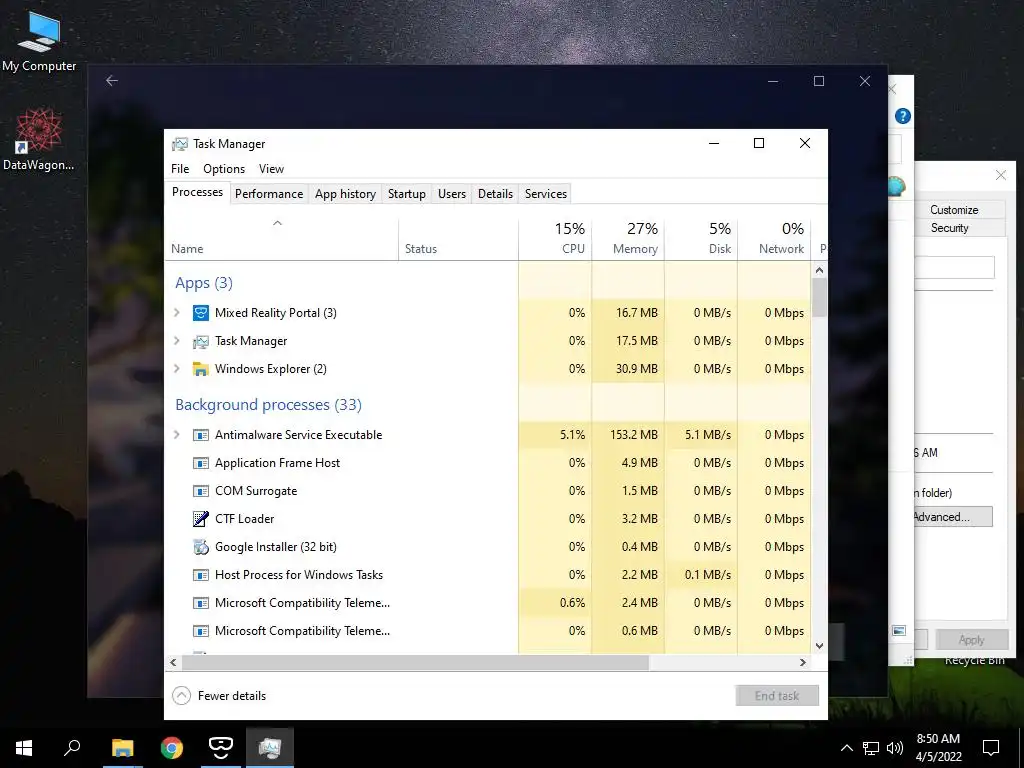Viewport: 1024px width, 768px height.
Task: Expand the Task Manager process group
Action: pos(176,341)
